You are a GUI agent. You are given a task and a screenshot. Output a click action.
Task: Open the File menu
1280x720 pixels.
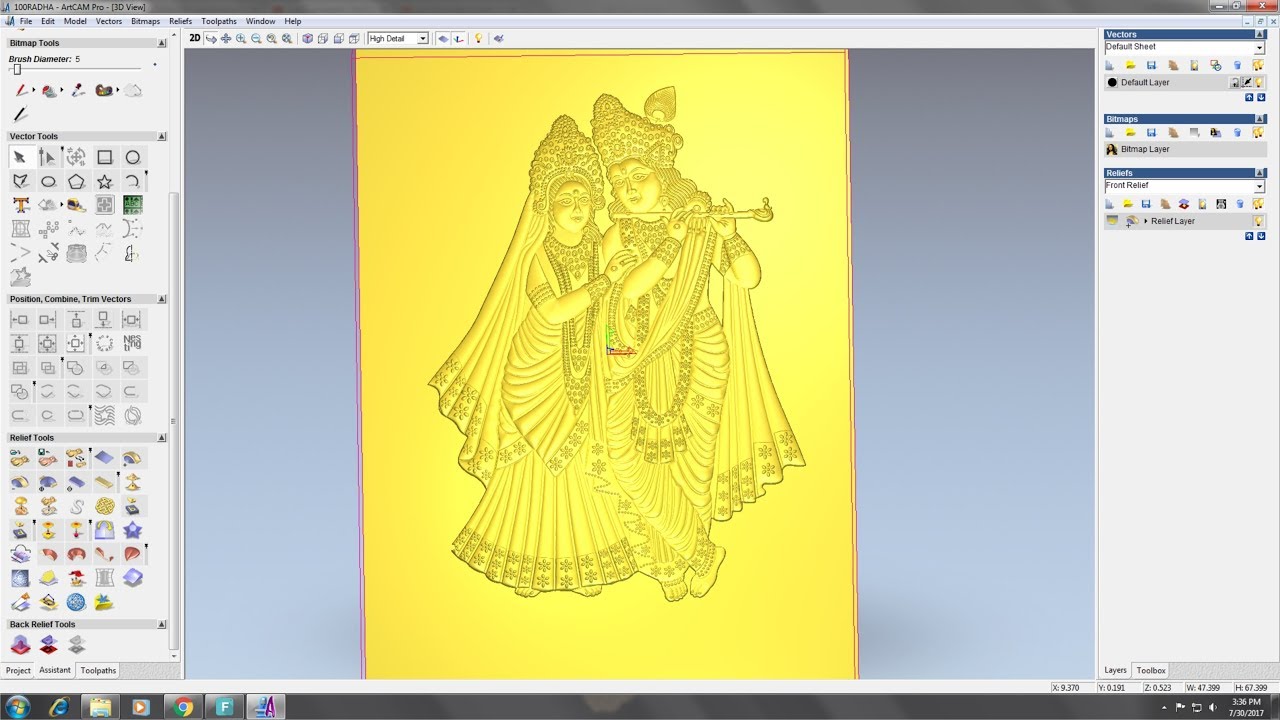coord(25,21)
